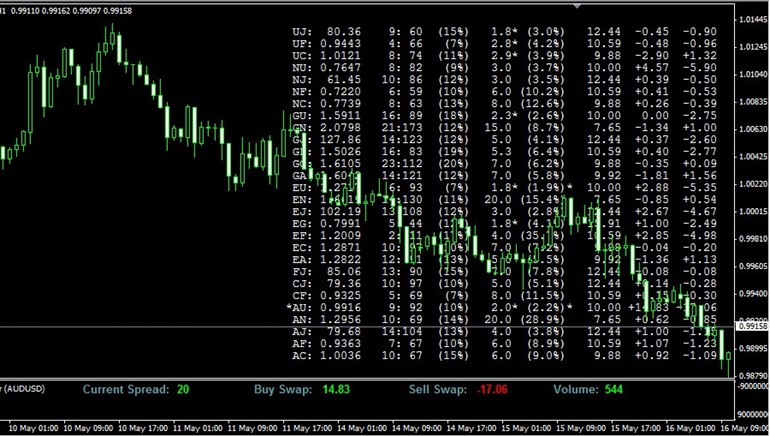Click the 1.00015 price axis label
The width and height of the screenshot is (770, 436).
click(751, 212)
